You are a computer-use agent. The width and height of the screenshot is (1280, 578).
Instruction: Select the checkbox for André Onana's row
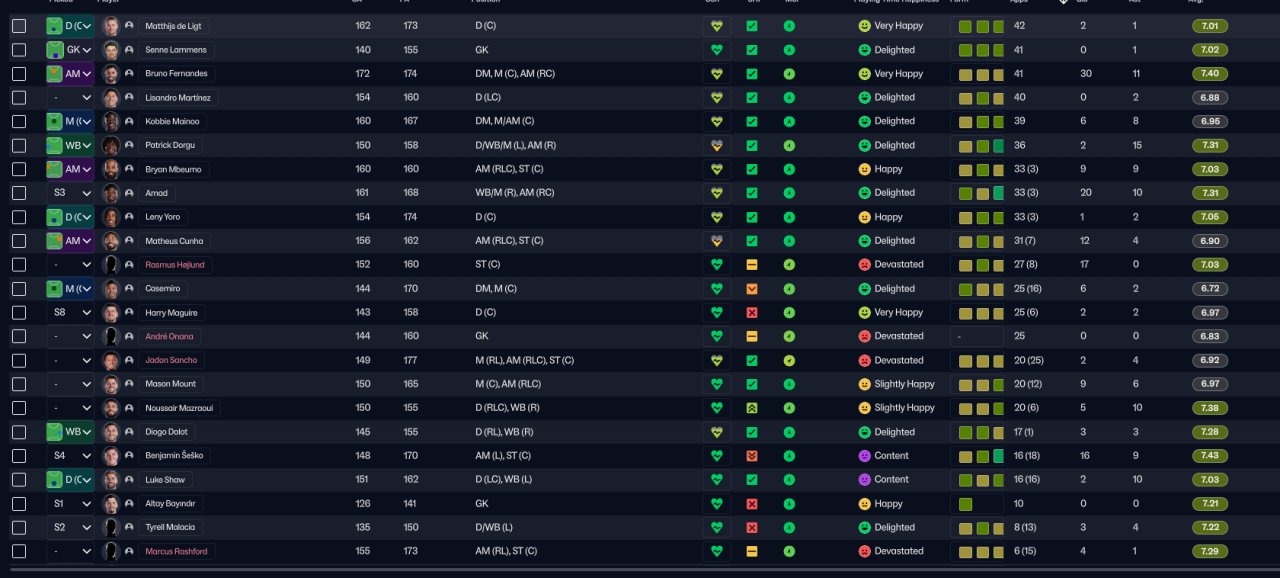(19, 337)
